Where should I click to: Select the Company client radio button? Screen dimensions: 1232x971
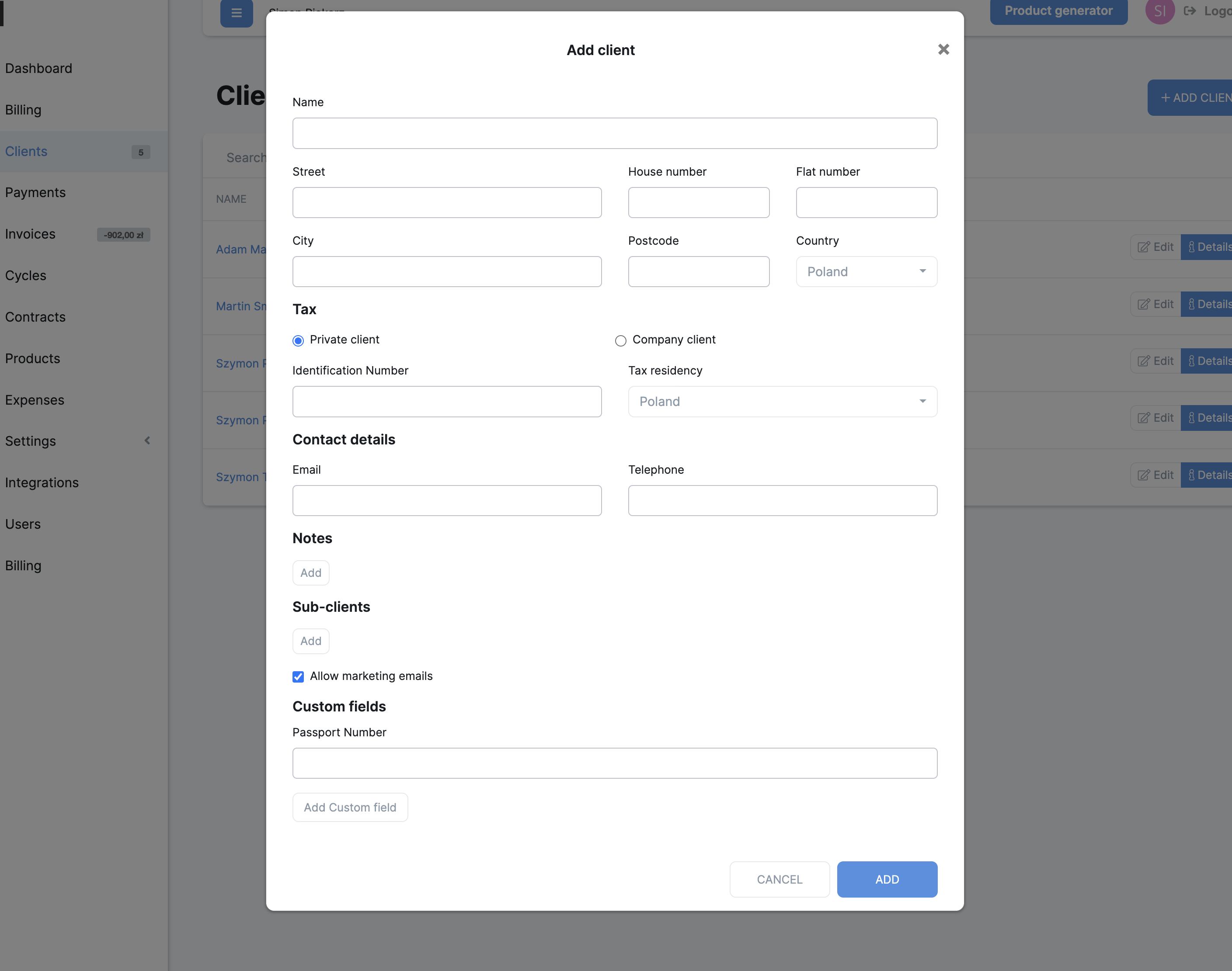[x=620, y=340]
